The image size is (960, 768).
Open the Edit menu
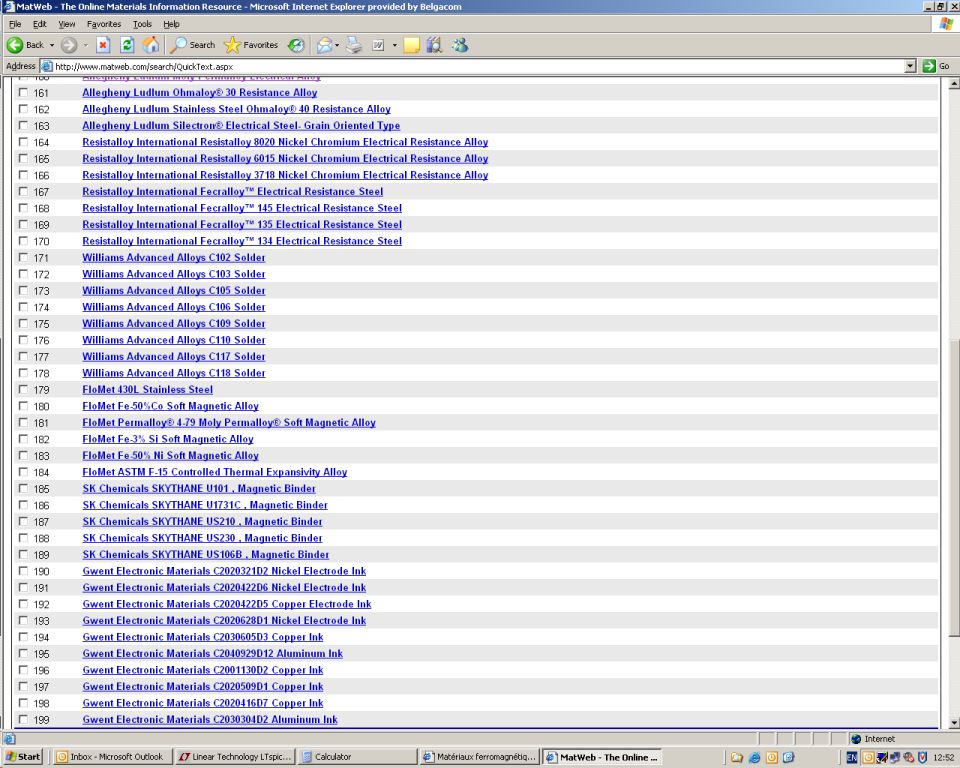pos(40,24)
